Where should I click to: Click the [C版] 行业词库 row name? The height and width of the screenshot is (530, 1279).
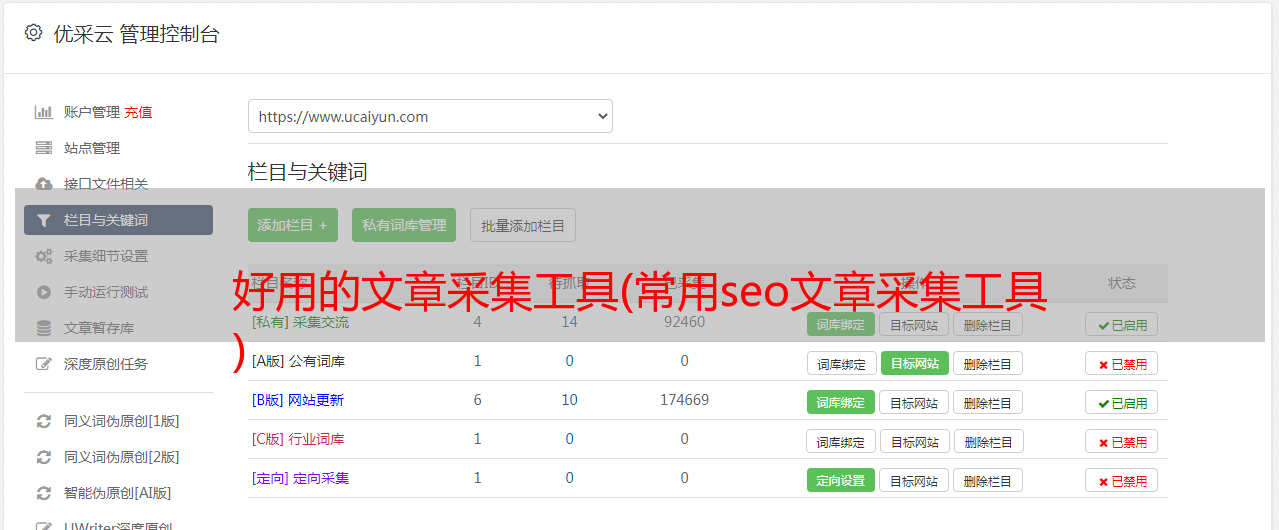(298, 439)
